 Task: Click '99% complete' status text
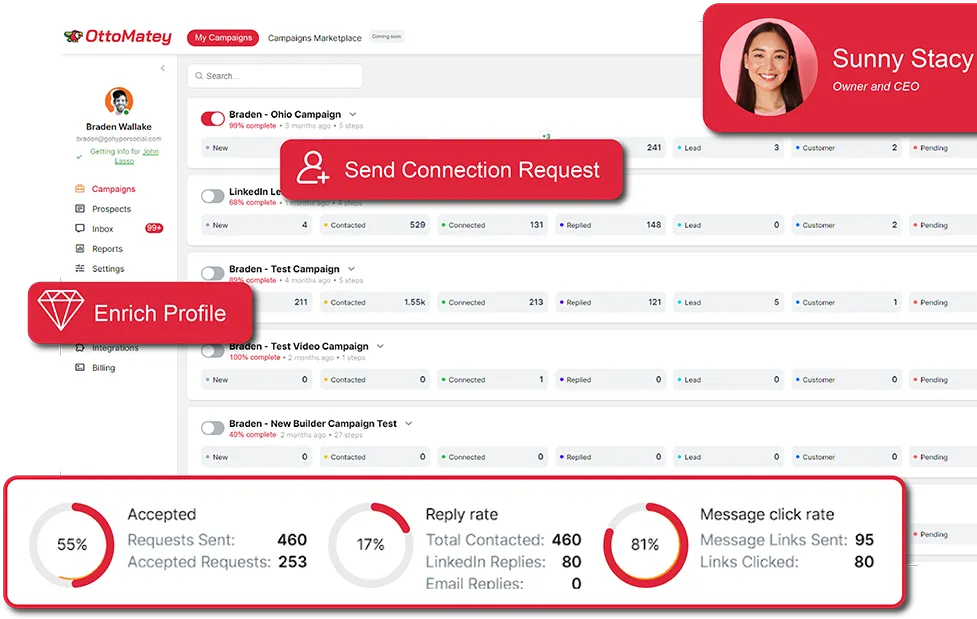(x=252, y=126)
